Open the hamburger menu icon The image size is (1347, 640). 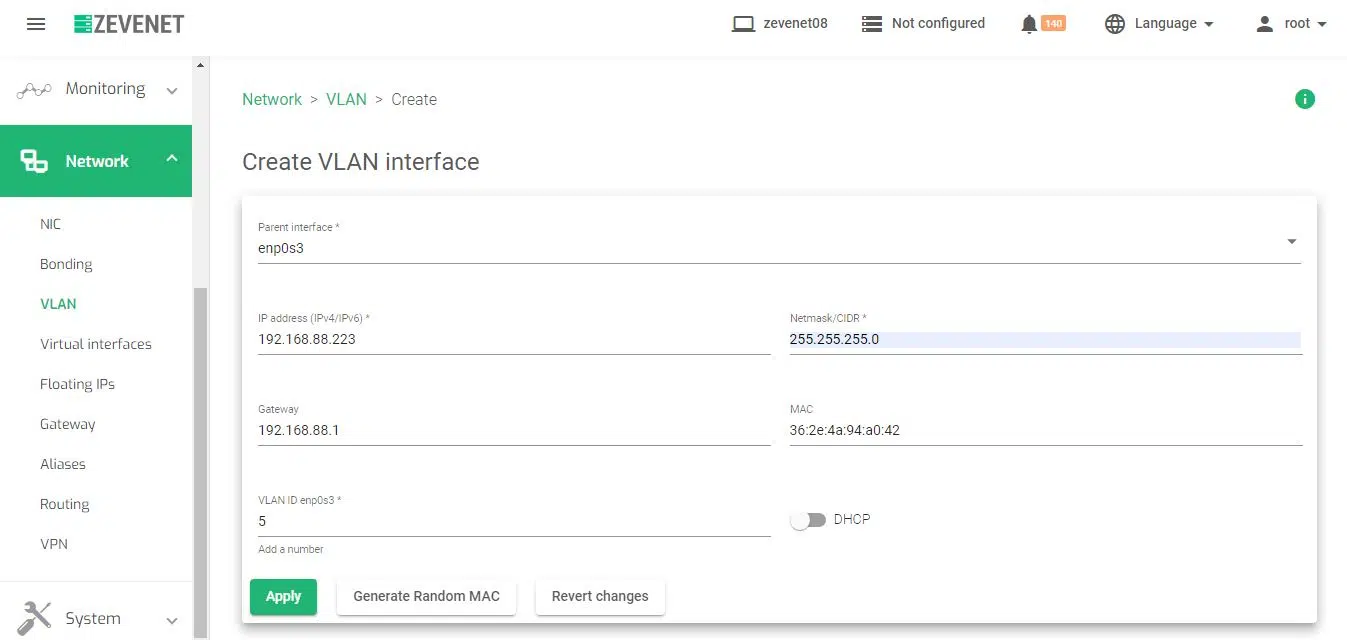point(36,24)
